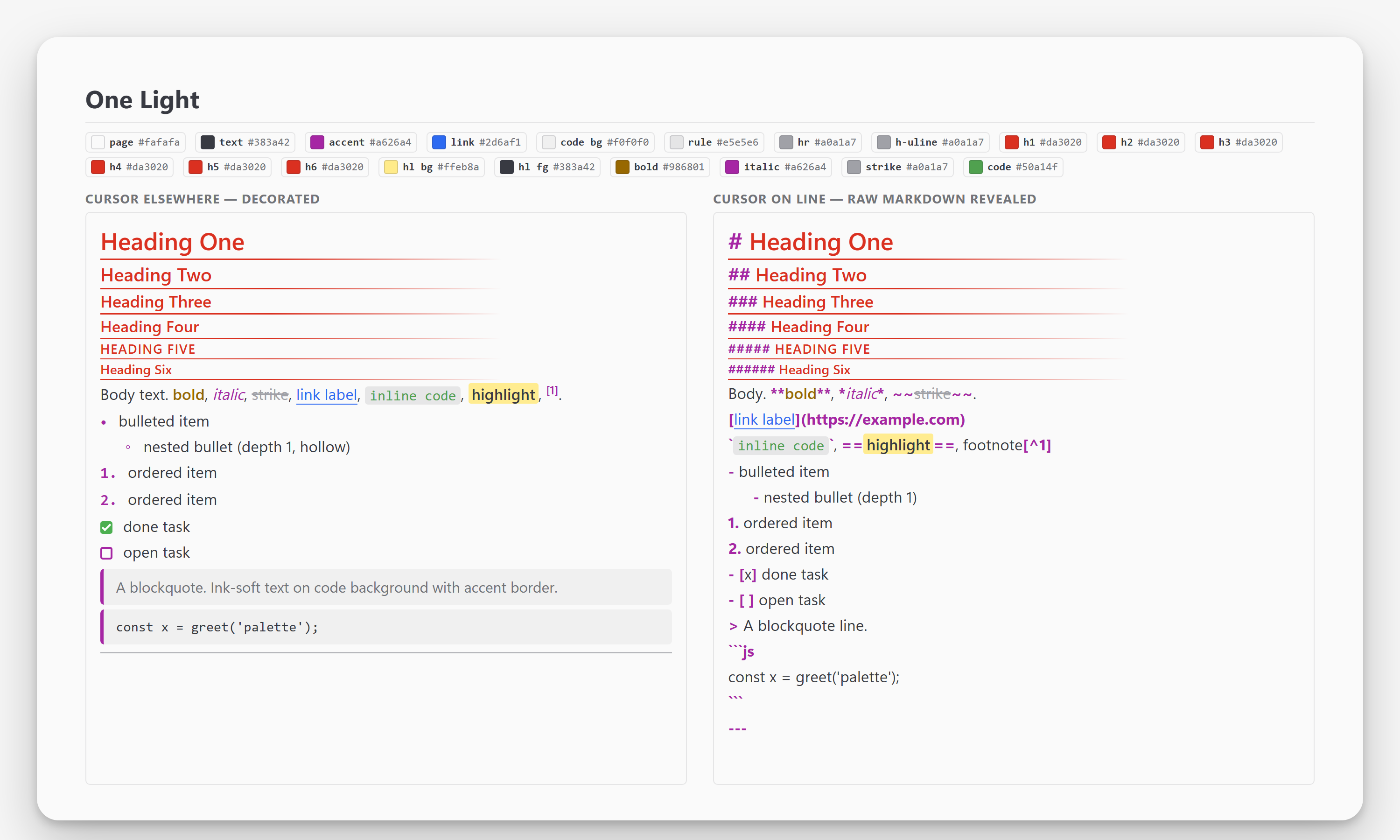Viewport: 1400px width, 840px height.
Task: Click the decorated Heading One text
Action: [x=173, y=242]
